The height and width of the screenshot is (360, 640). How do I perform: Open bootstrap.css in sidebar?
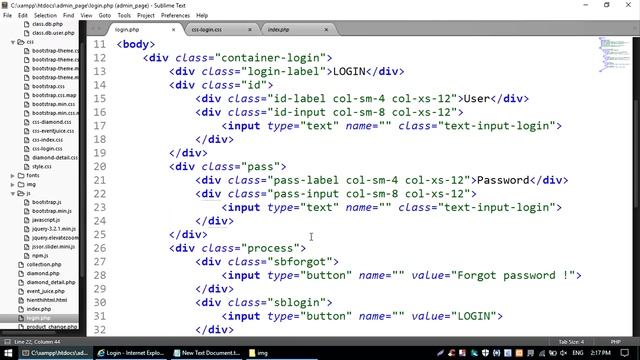click(48, 87)
